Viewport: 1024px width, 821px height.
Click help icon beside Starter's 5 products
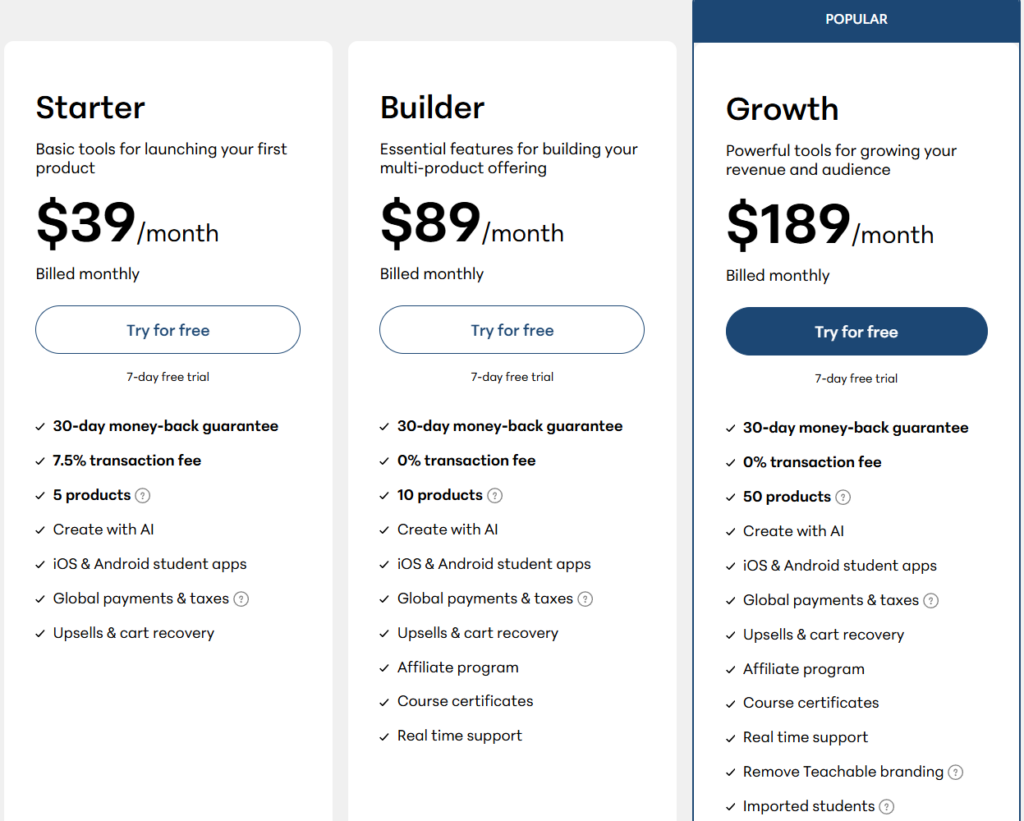[x=143, y=495]
